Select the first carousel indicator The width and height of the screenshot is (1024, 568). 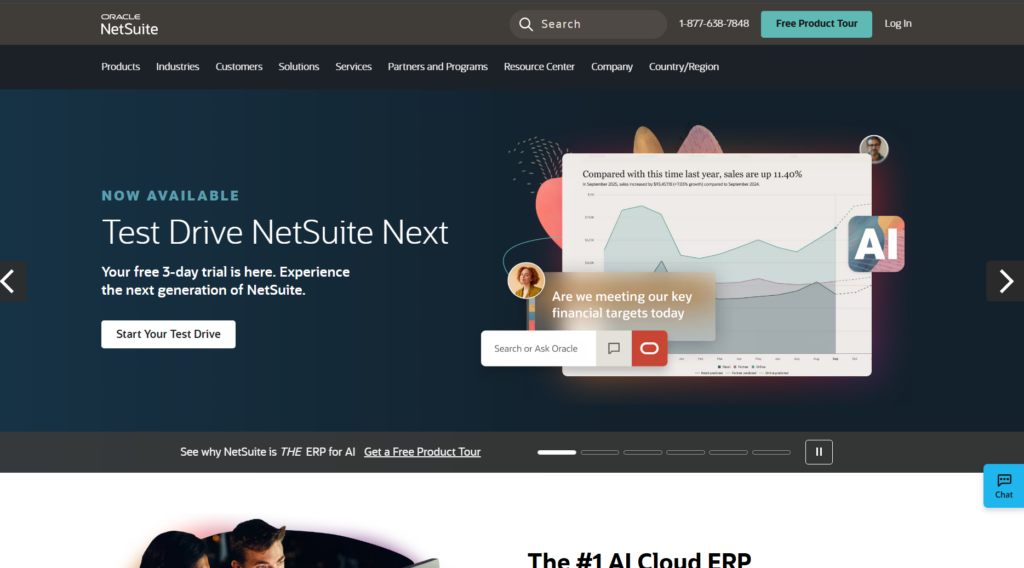(x=557, y=452)
